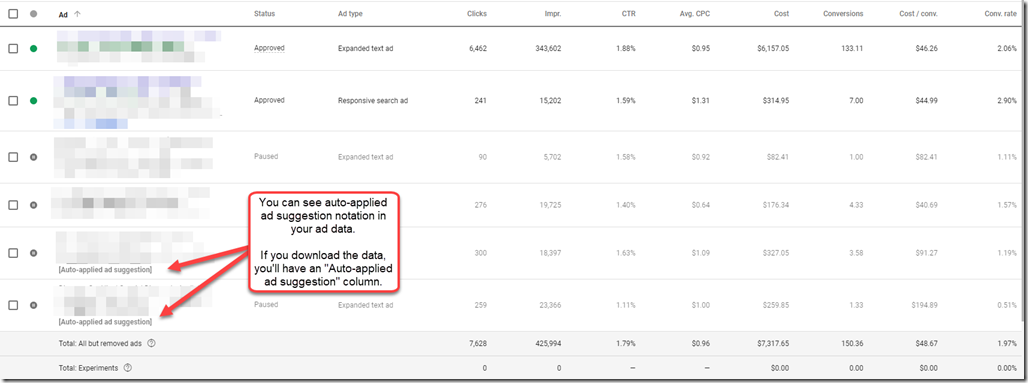Click the $194.89 cost per conversion value
The height and width of the screenshot is (383, 1028).
[x=924, y=305]
